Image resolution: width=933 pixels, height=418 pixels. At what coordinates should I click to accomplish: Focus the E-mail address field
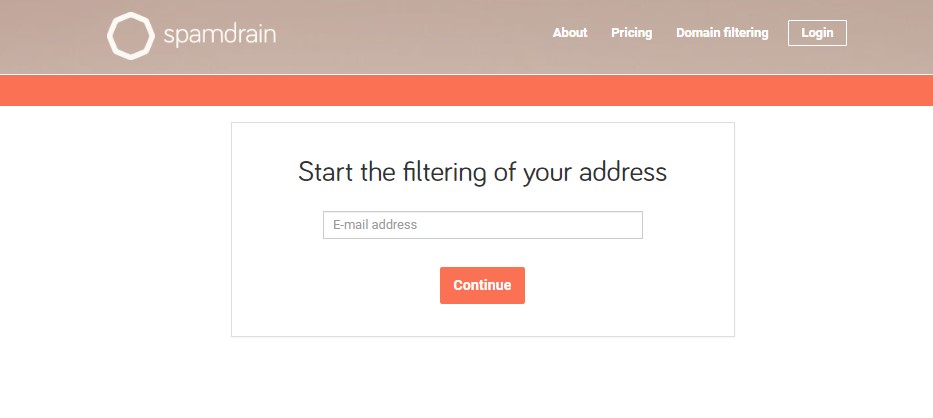pos(483,225)
